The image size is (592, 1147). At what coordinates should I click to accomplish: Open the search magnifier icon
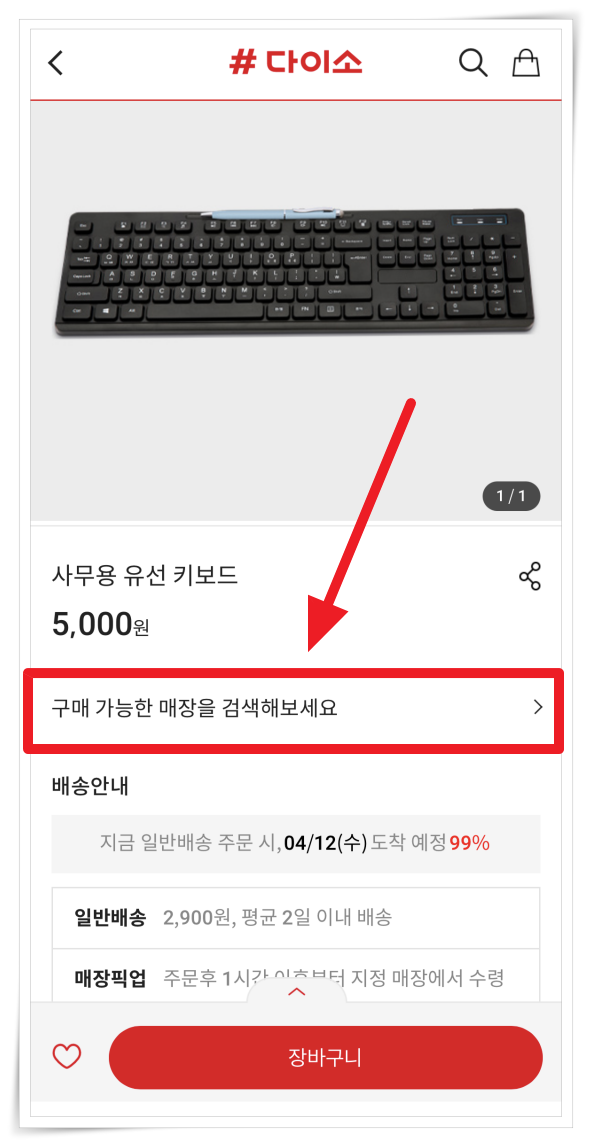point(473,63)
